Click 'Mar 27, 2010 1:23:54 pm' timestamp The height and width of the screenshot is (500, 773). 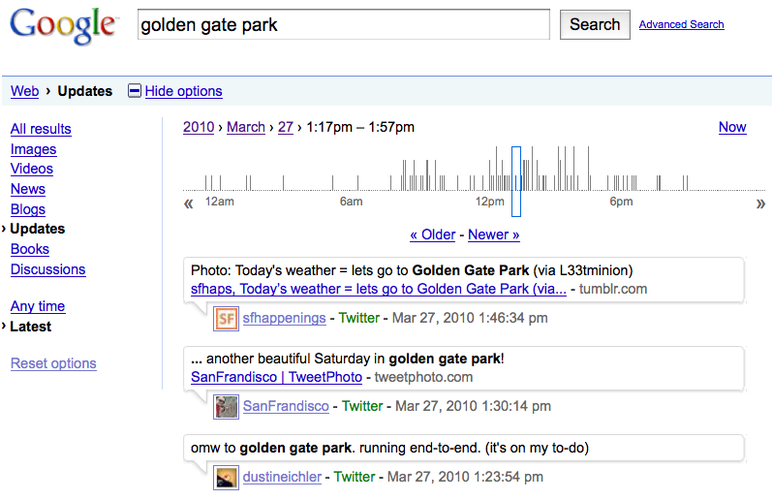(465, 477)
